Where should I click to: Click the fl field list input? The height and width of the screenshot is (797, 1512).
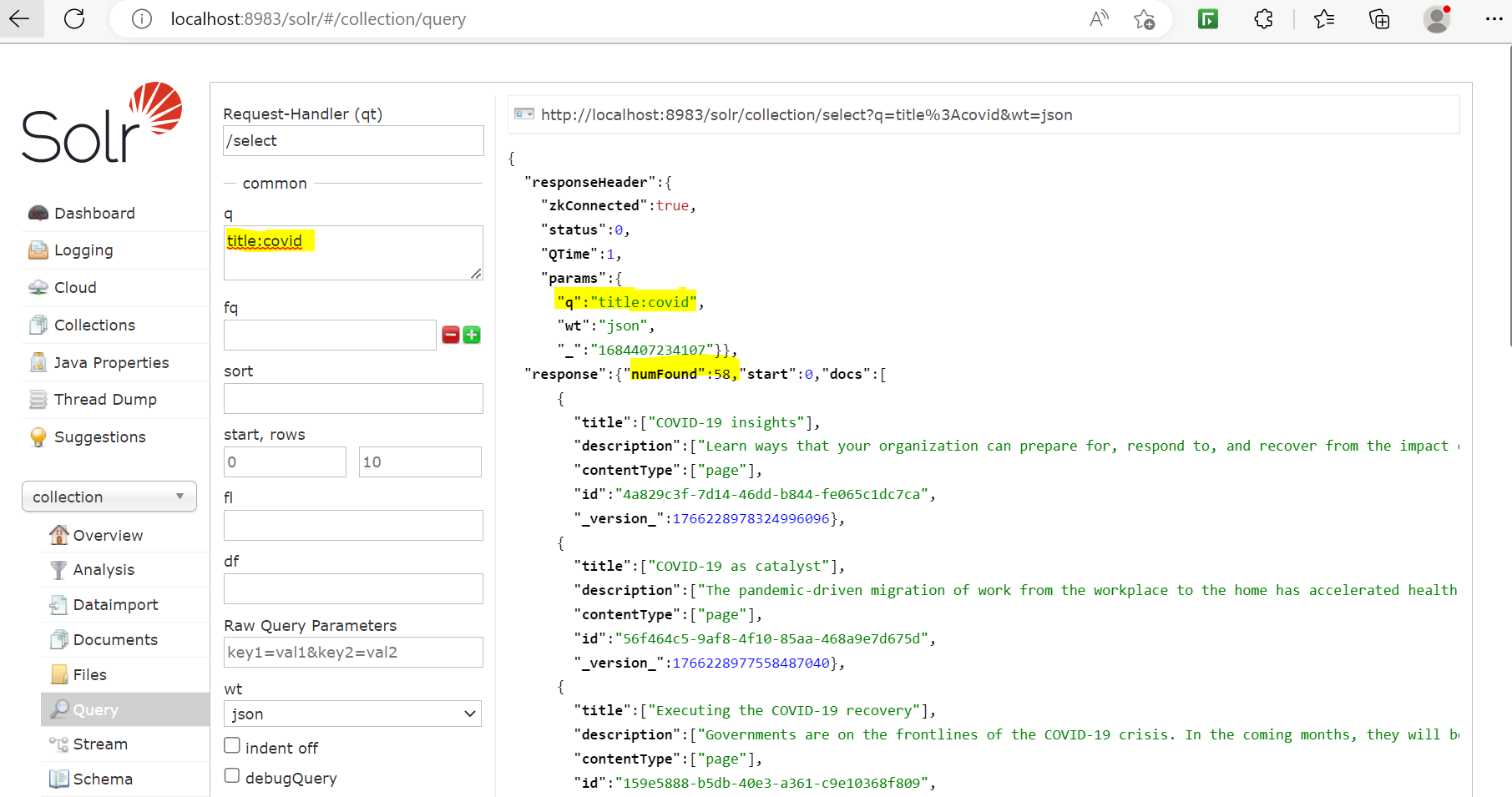coord(353,525)
